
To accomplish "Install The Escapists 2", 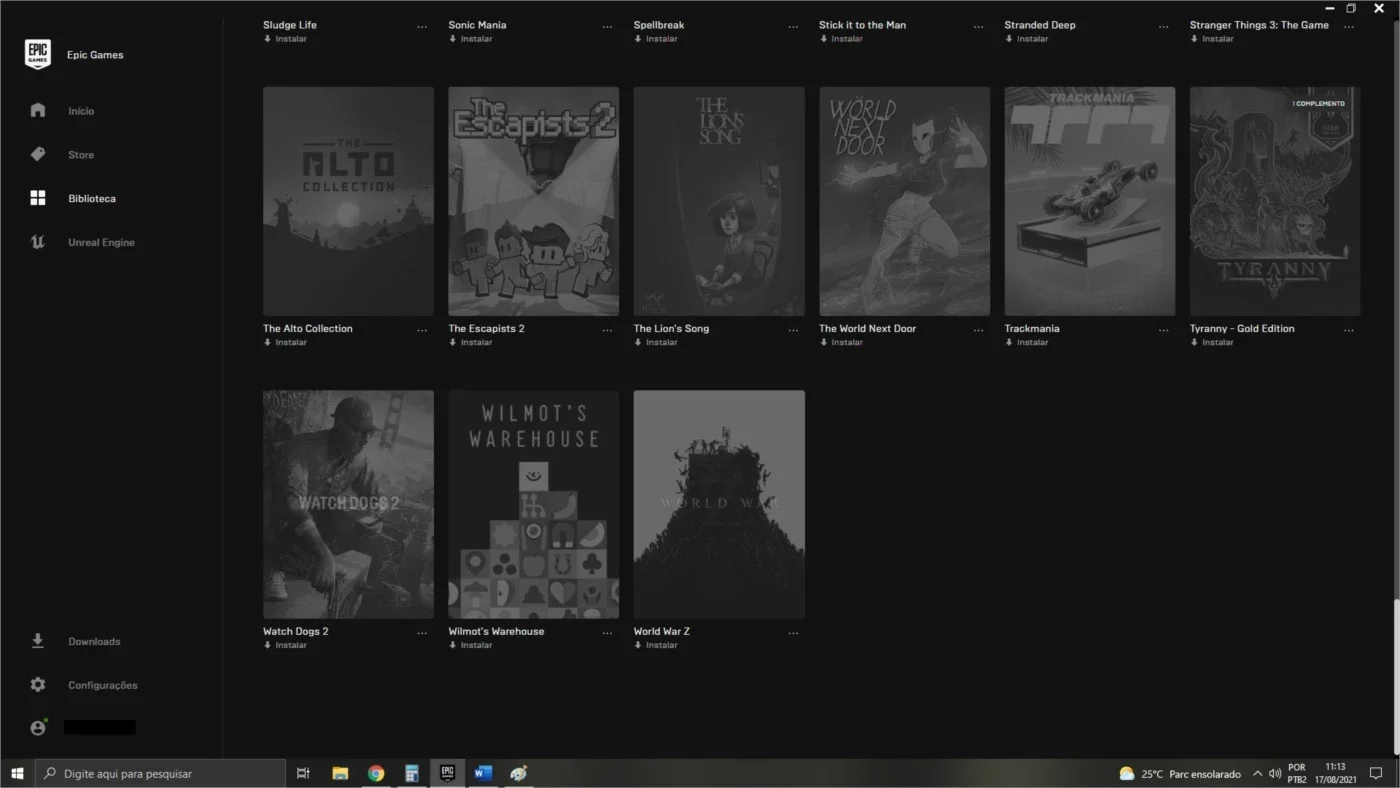I will 470,342.
